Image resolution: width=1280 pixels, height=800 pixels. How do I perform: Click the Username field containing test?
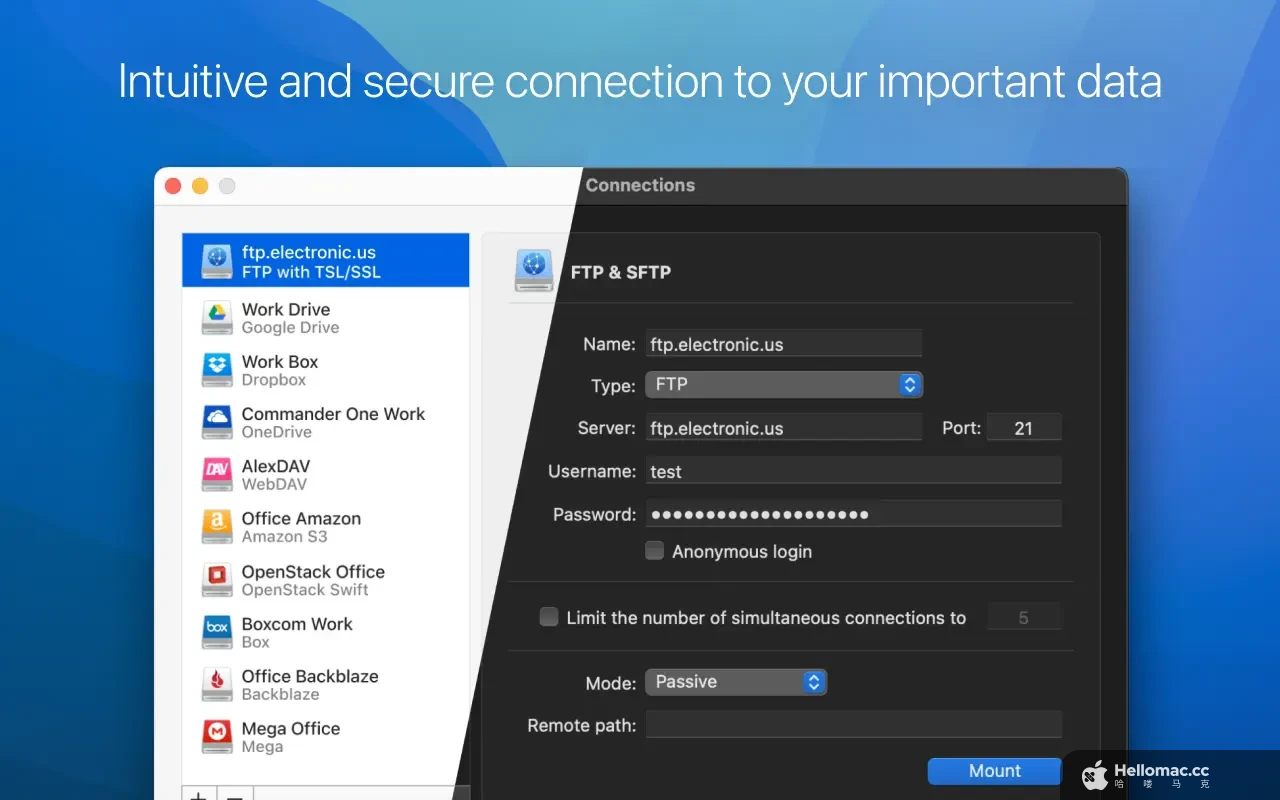pyautogui.click(x=853, y=471)
